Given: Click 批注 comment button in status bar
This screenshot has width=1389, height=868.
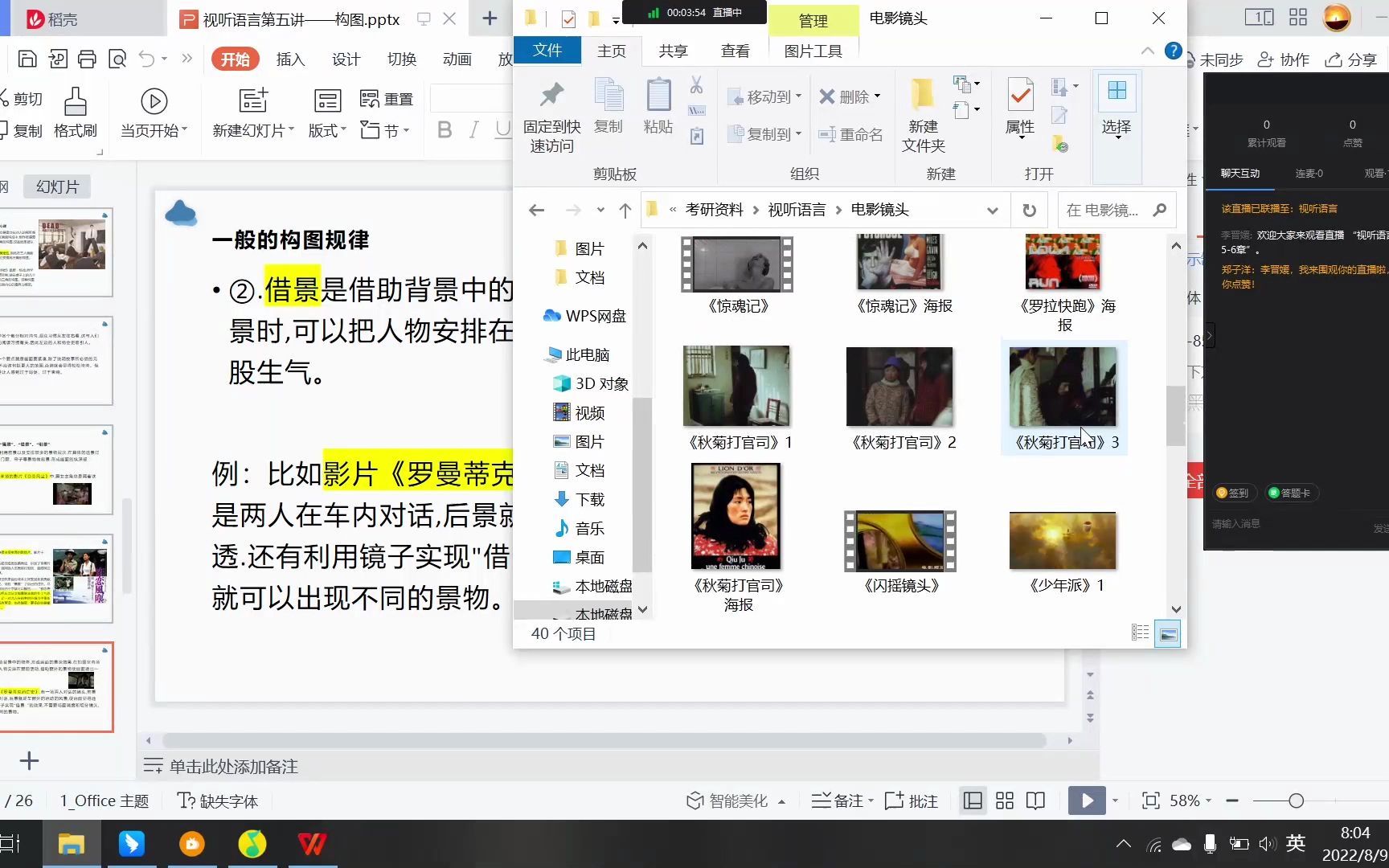Looking at the screenshot, I should [912, 800].
